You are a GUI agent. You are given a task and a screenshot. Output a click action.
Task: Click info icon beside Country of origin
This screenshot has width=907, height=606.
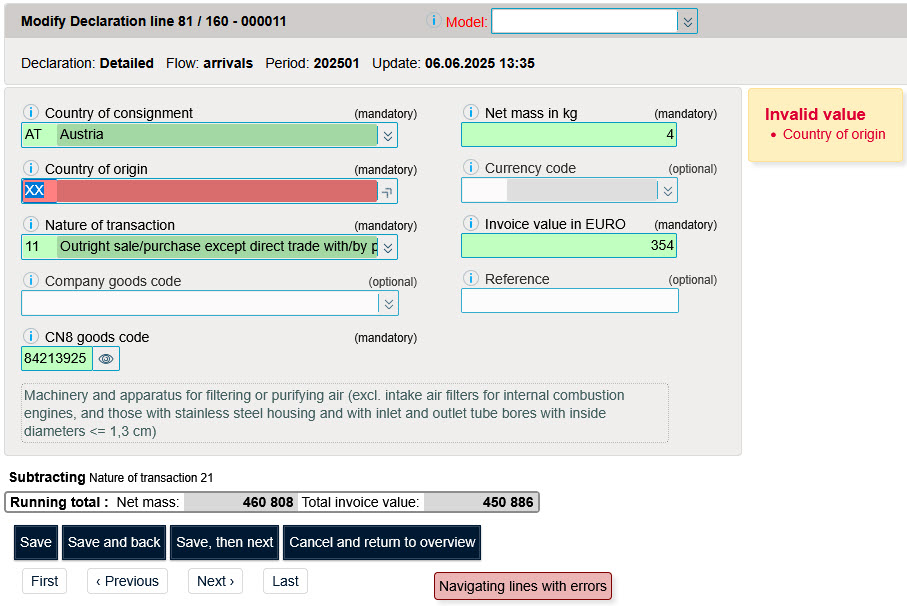[x=30, y=169]
